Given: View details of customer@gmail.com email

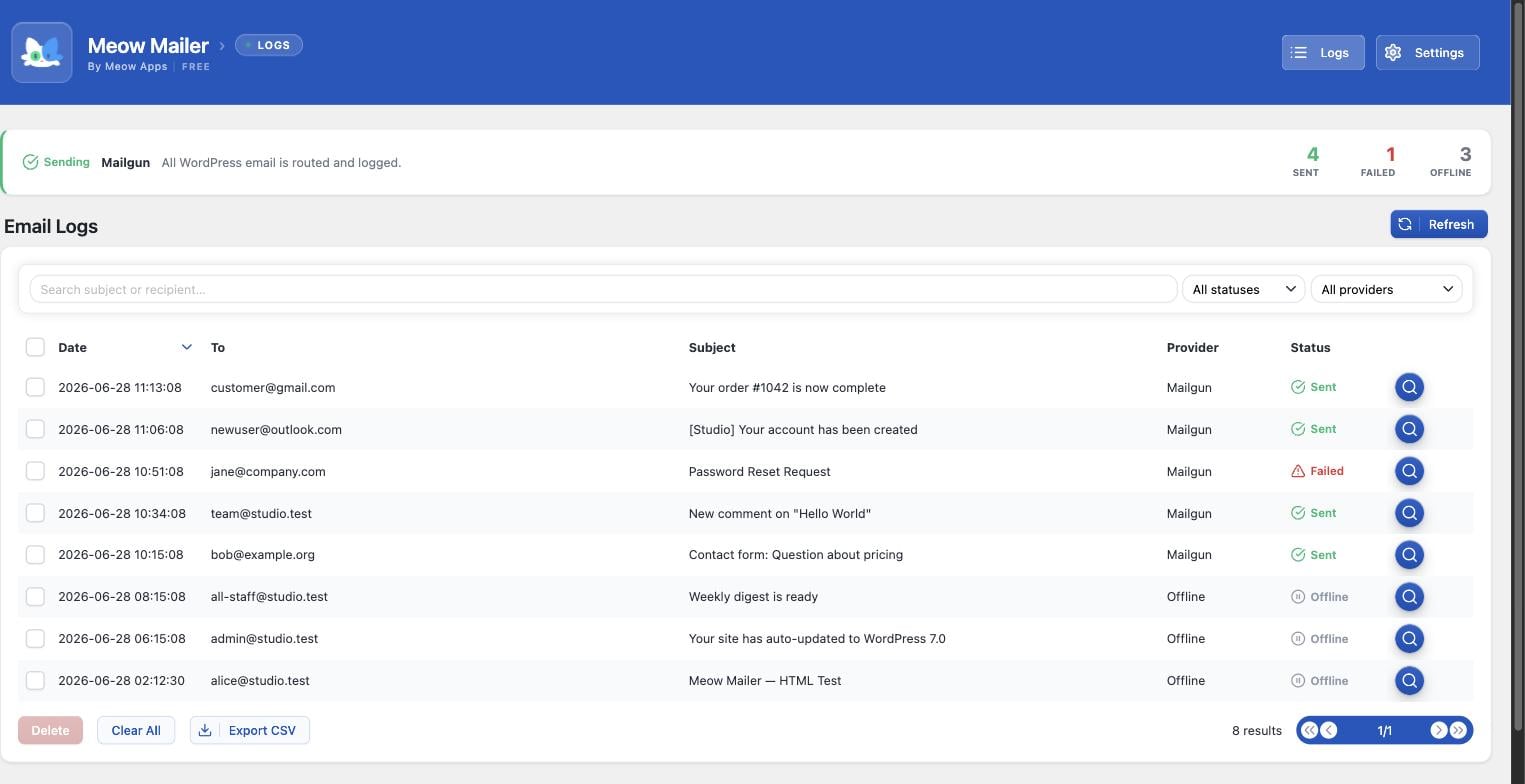Looking at the screenshot, I should click(x=1409, y=387).
